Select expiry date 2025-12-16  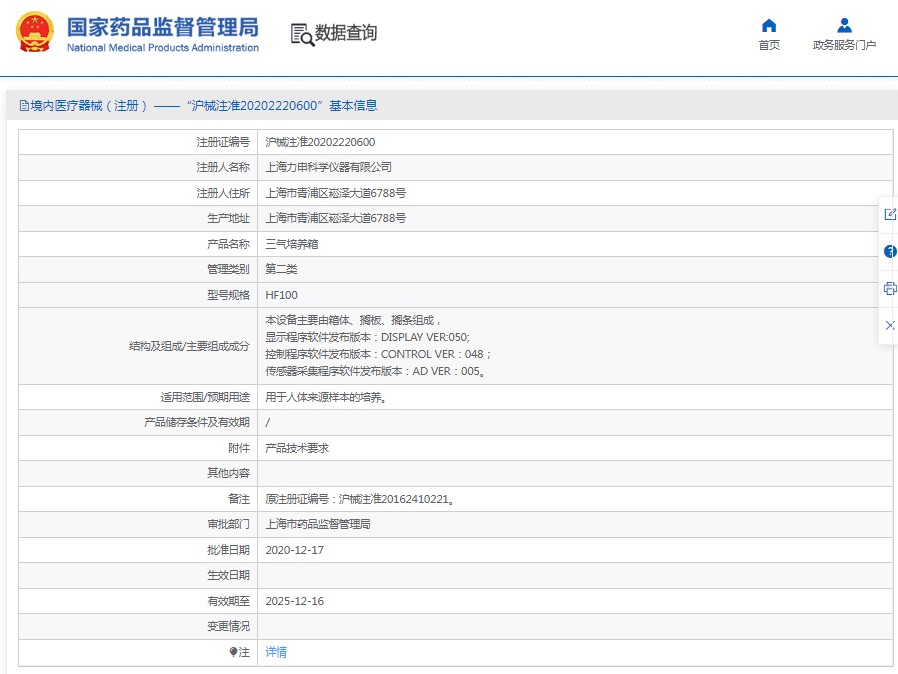click(294, 601)
